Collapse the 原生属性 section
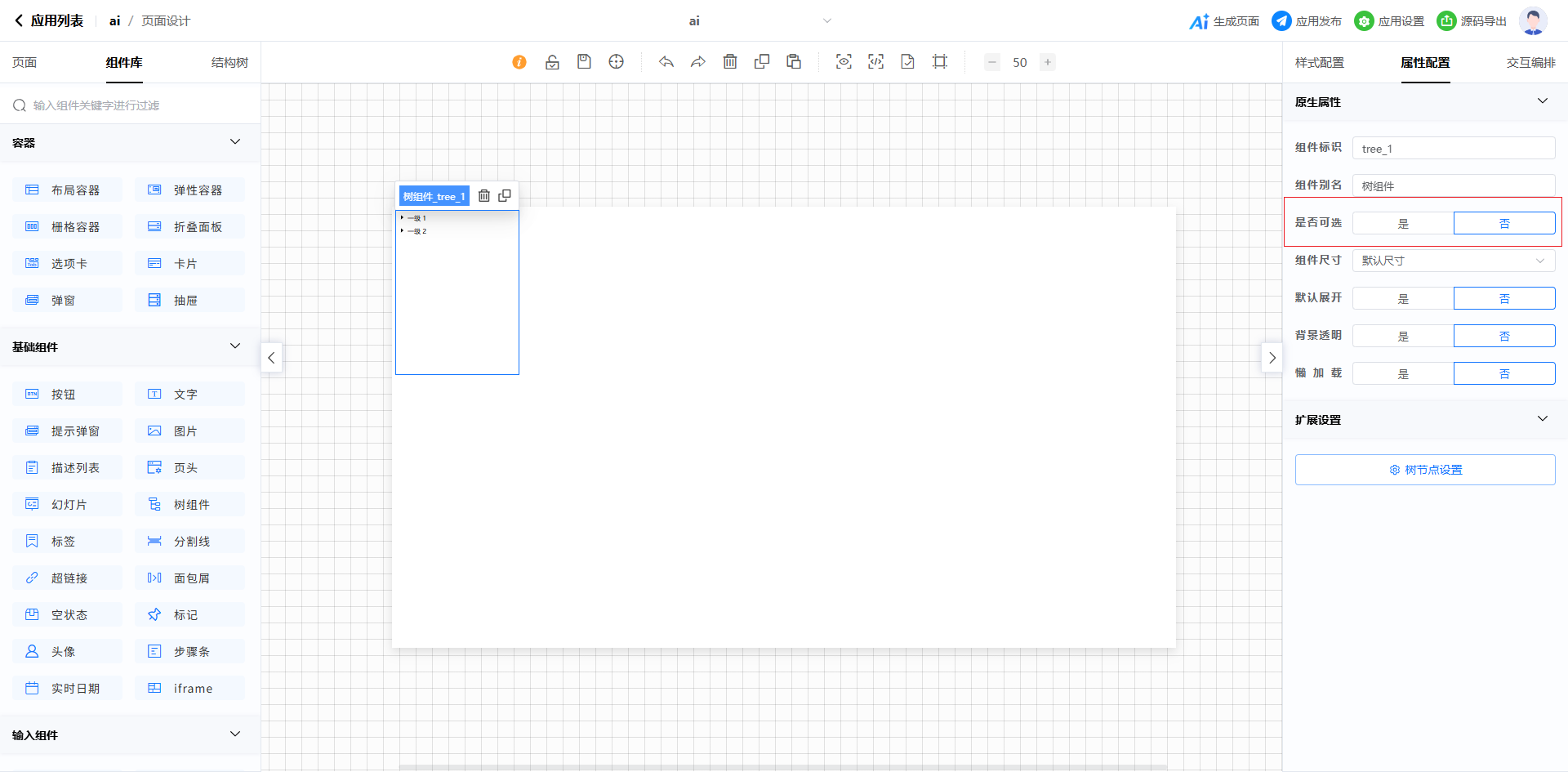This screenshot has height=772, width=1568. click(x=1542, y=101)
